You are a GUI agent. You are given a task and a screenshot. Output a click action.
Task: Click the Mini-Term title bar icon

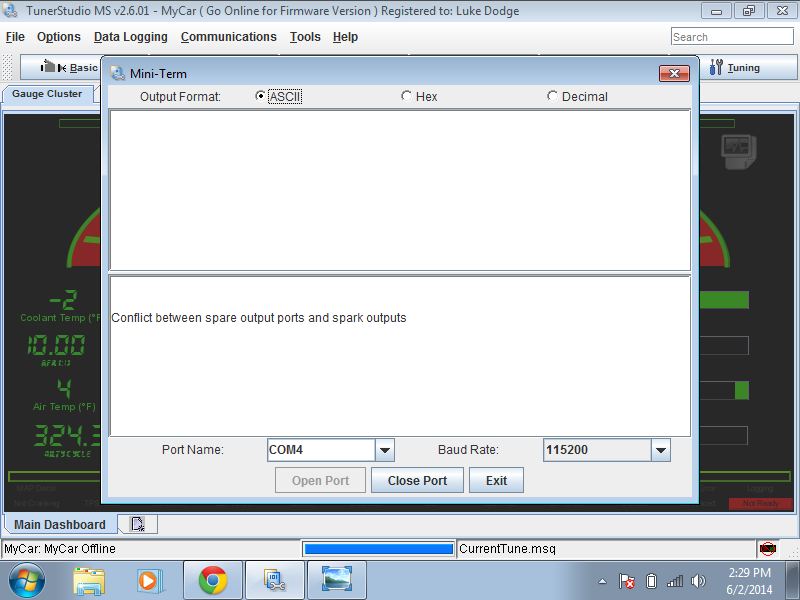[x=118, y=73]
